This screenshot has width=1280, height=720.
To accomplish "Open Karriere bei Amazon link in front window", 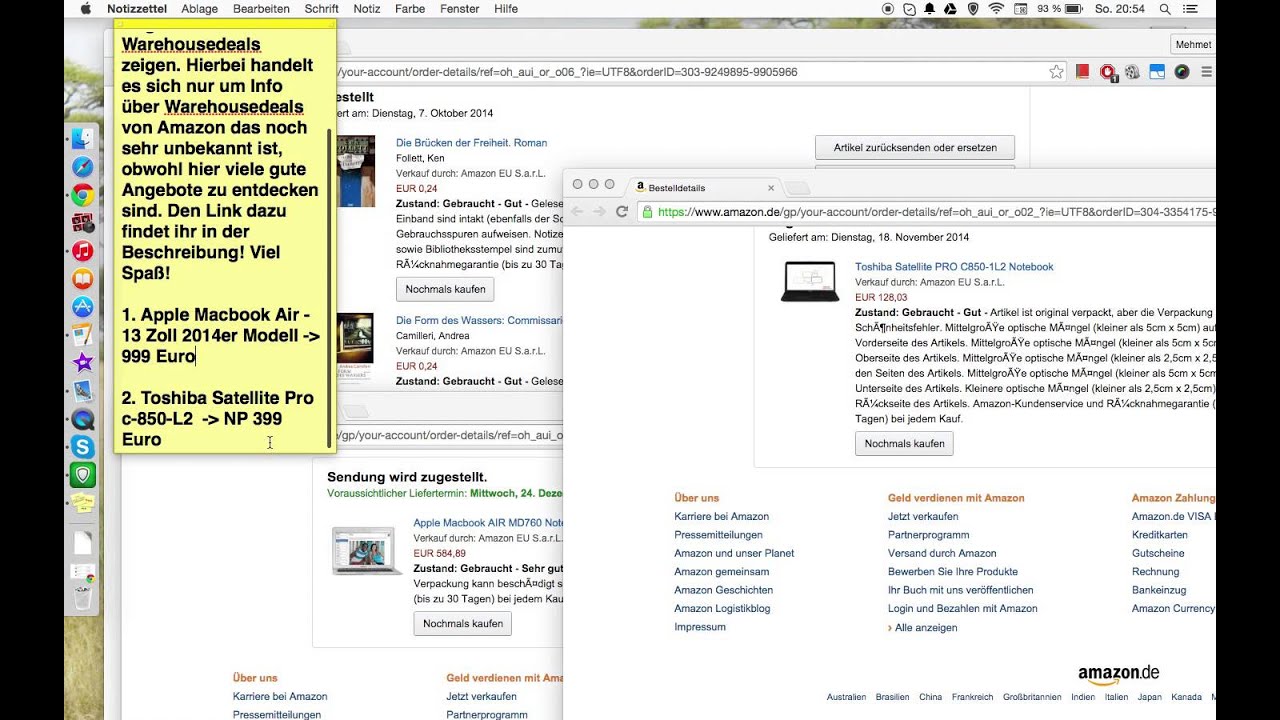I will 721,516.
